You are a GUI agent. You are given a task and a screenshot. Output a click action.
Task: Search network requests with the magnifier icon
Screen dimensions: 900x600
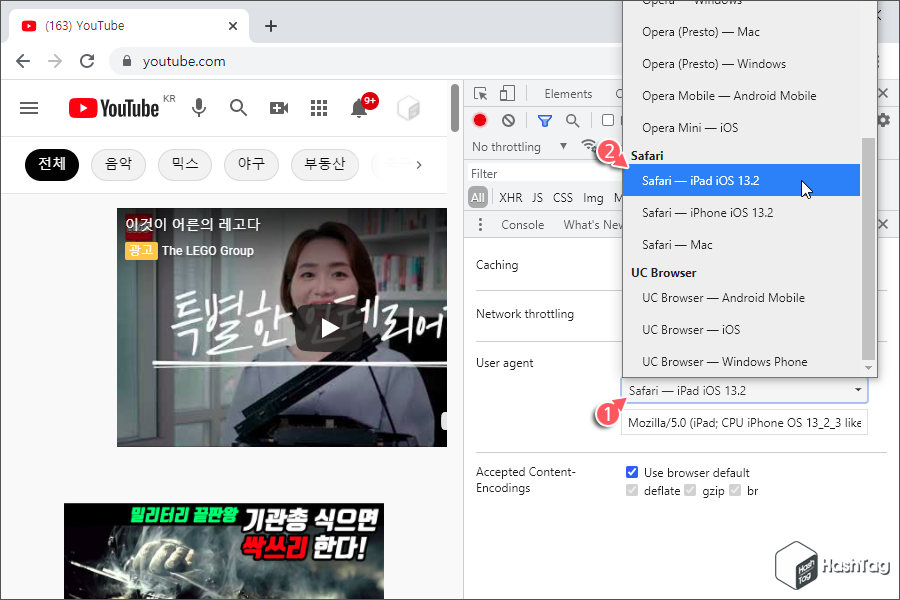[572, 119]
